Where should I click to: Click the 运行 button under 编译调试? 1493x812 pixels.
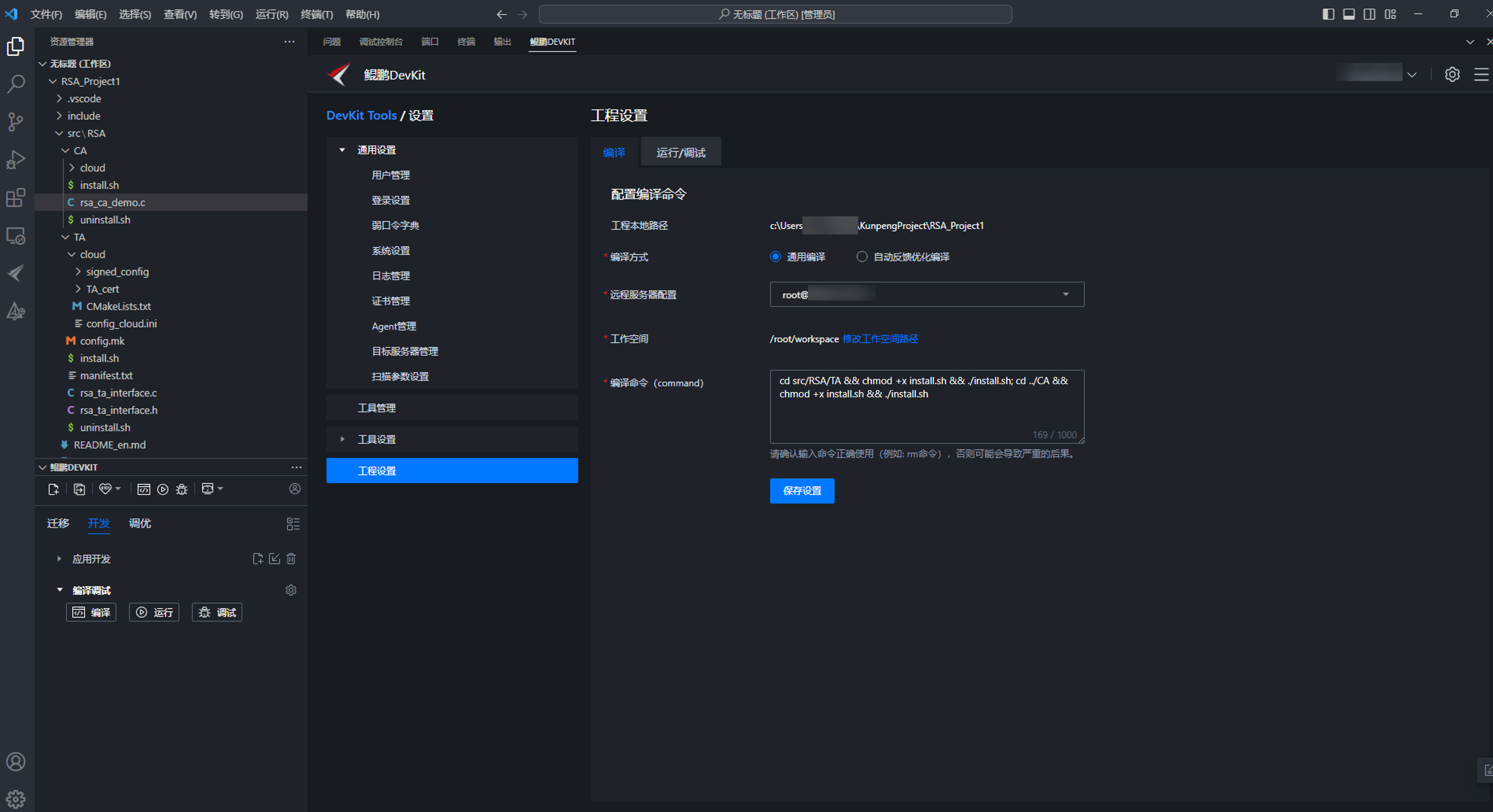pyautogui.click(x=154, y=612)
